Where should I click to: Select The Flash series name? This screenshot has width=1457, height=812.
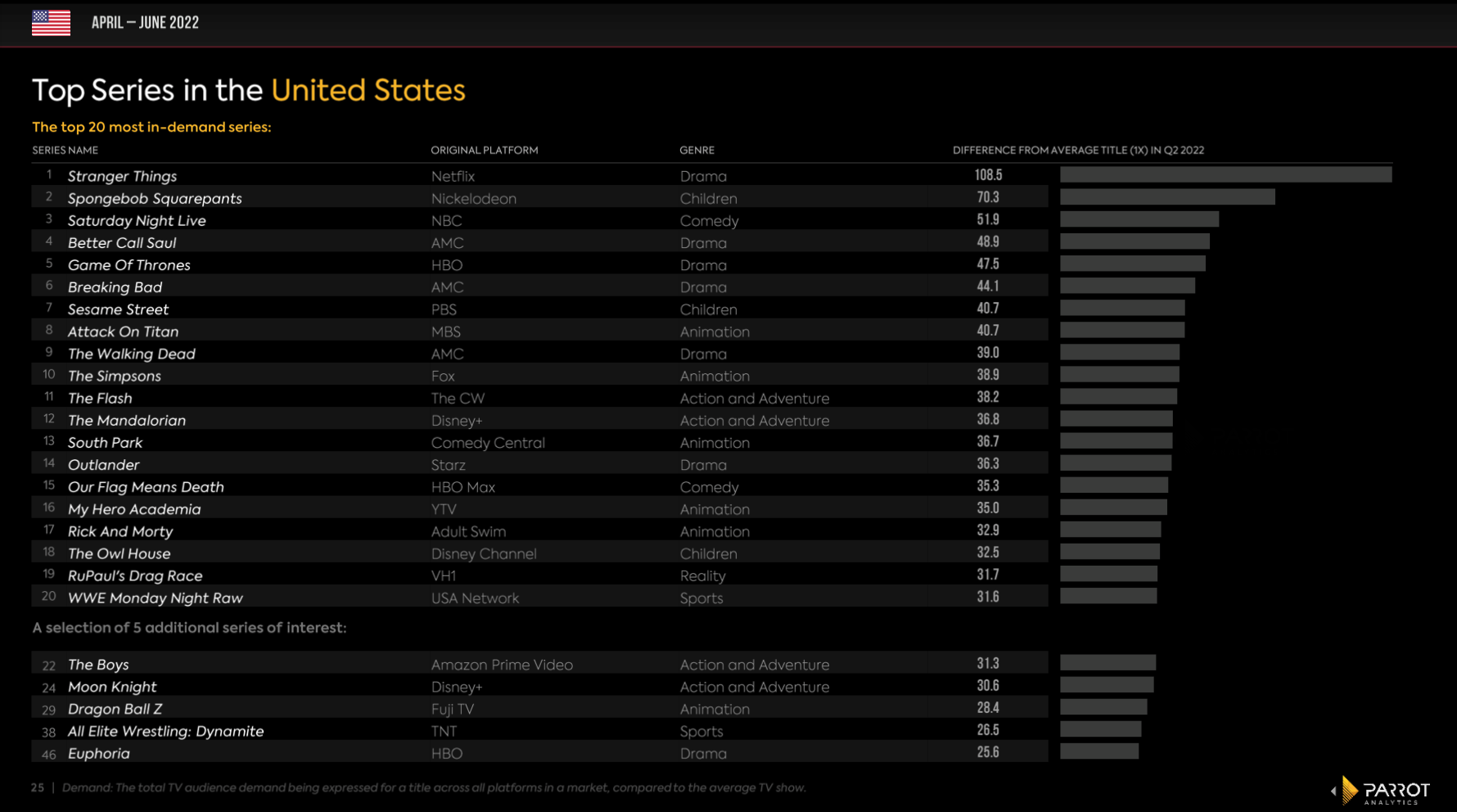coord(100,398)
